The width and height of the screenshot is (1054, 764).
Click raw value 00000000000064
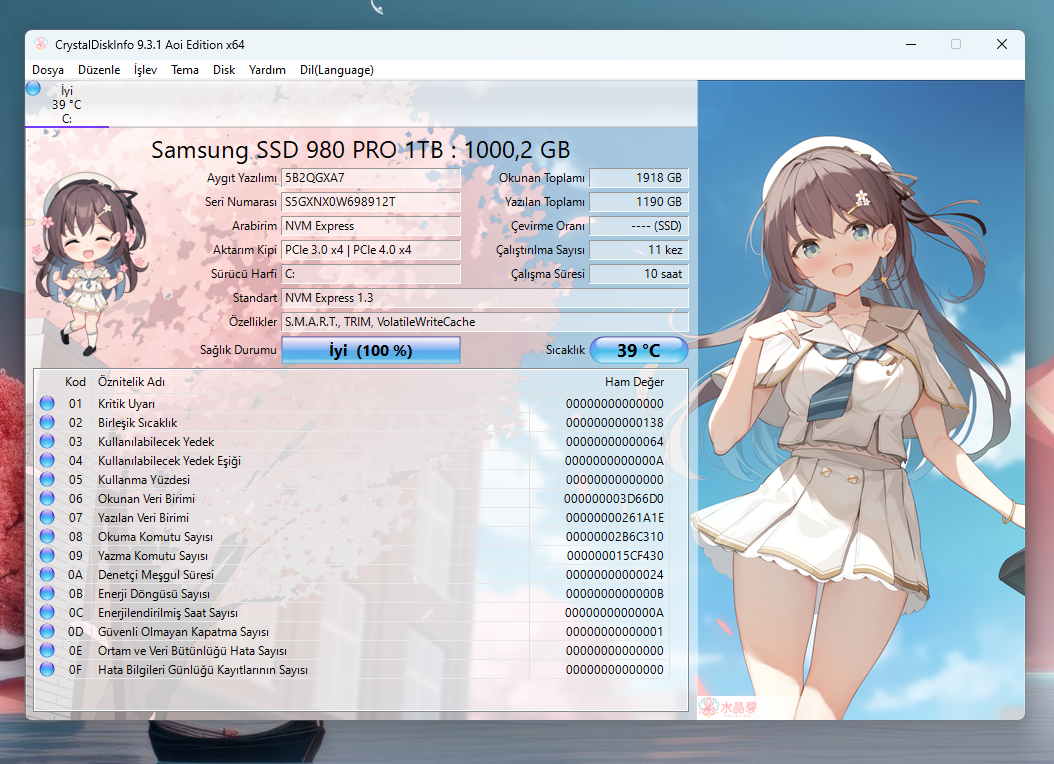[614, 441]
